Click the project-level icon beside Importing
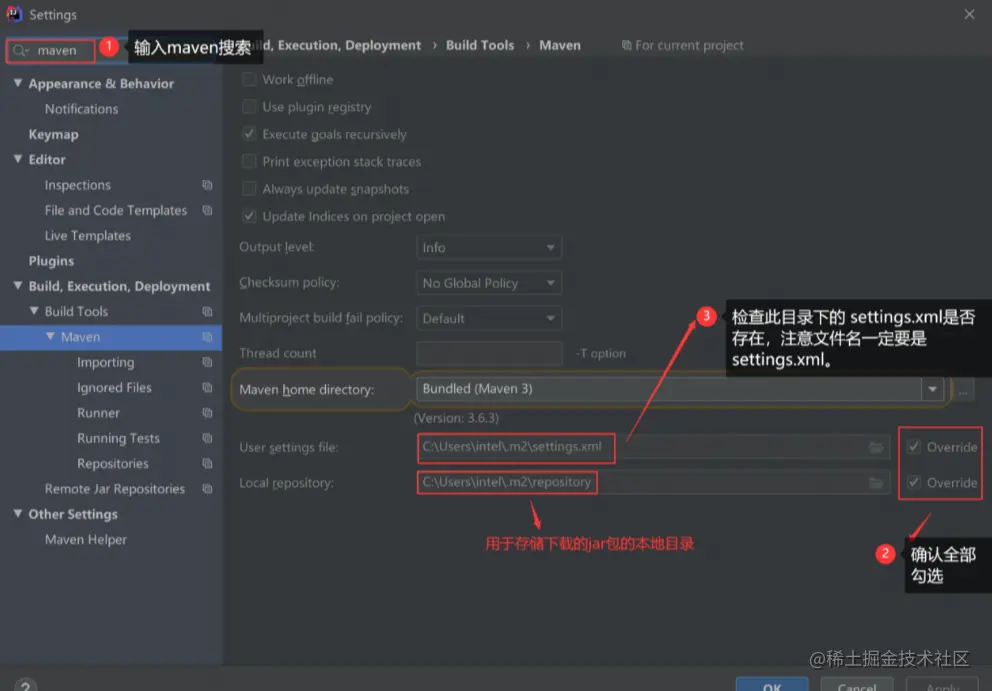 tap(207, 362)
